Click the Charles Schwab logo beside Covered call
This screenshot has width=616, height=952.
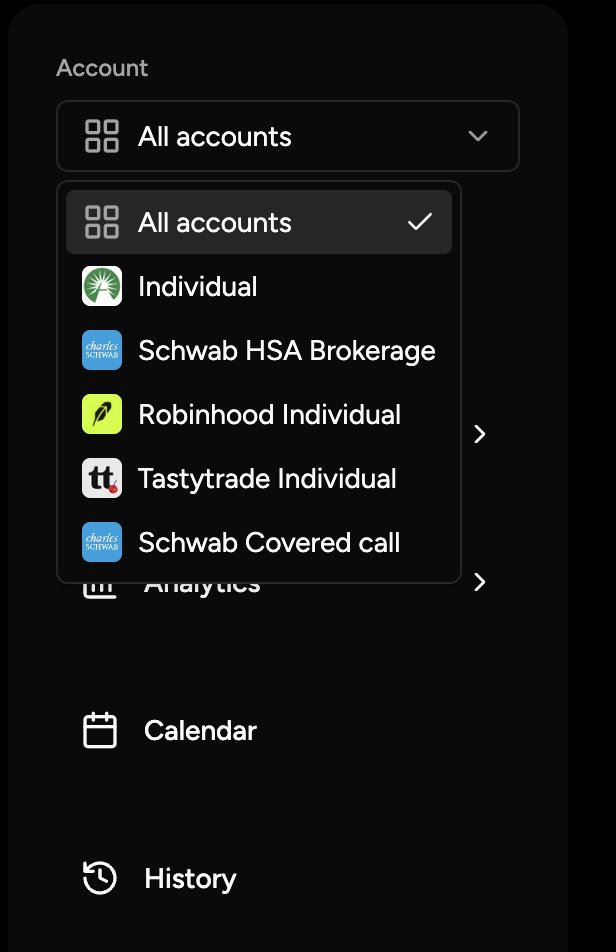tap(102, 542)
